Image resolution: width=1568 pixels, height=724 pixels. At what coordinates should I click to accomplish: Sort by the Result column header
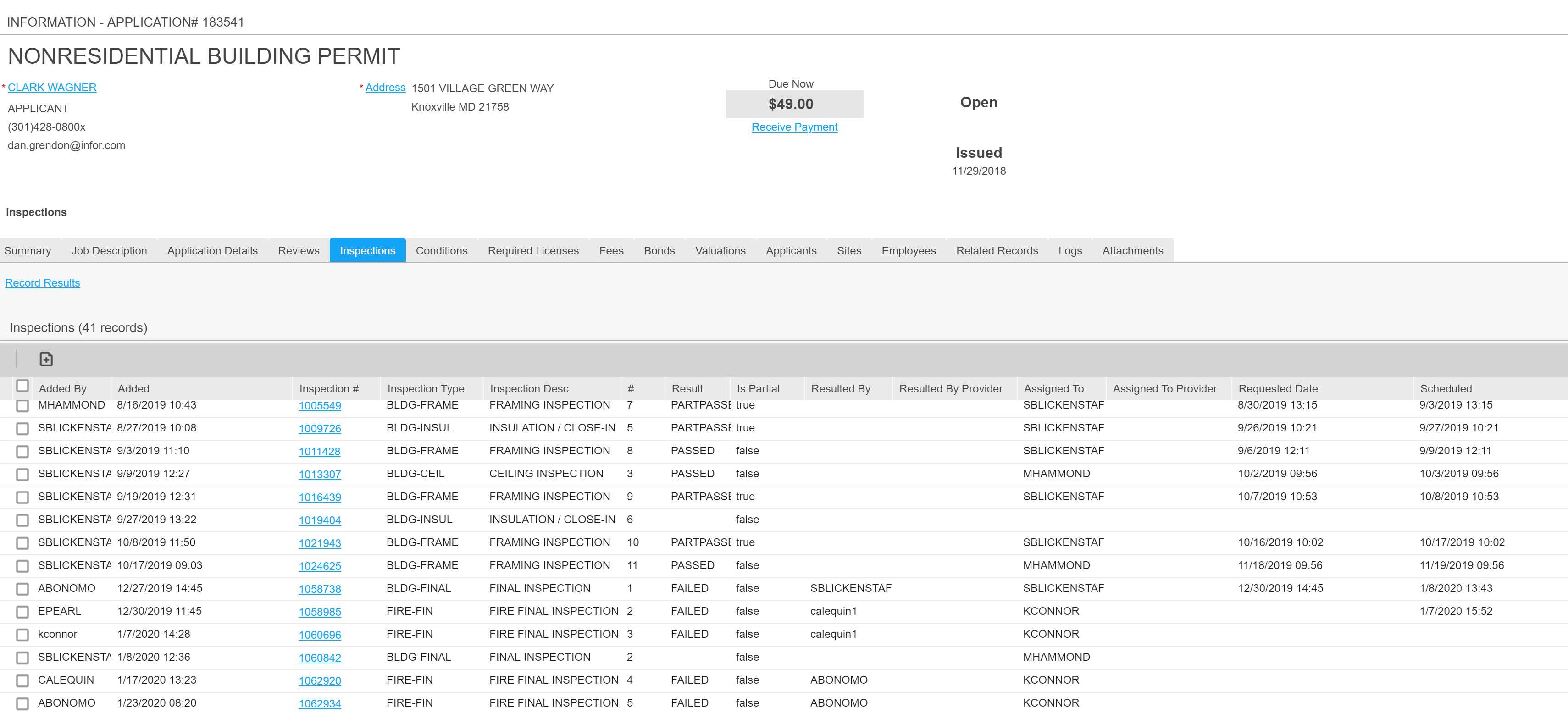point(687,389)
